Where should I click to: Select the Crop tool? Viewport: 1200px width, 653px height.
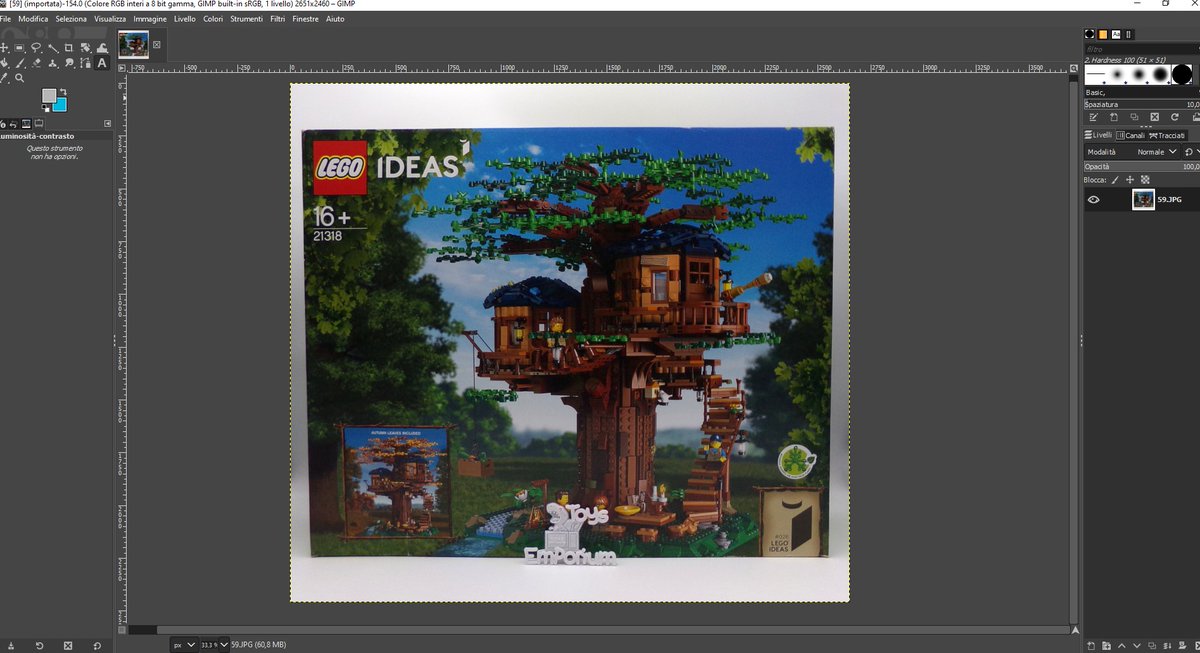[68, 48]
